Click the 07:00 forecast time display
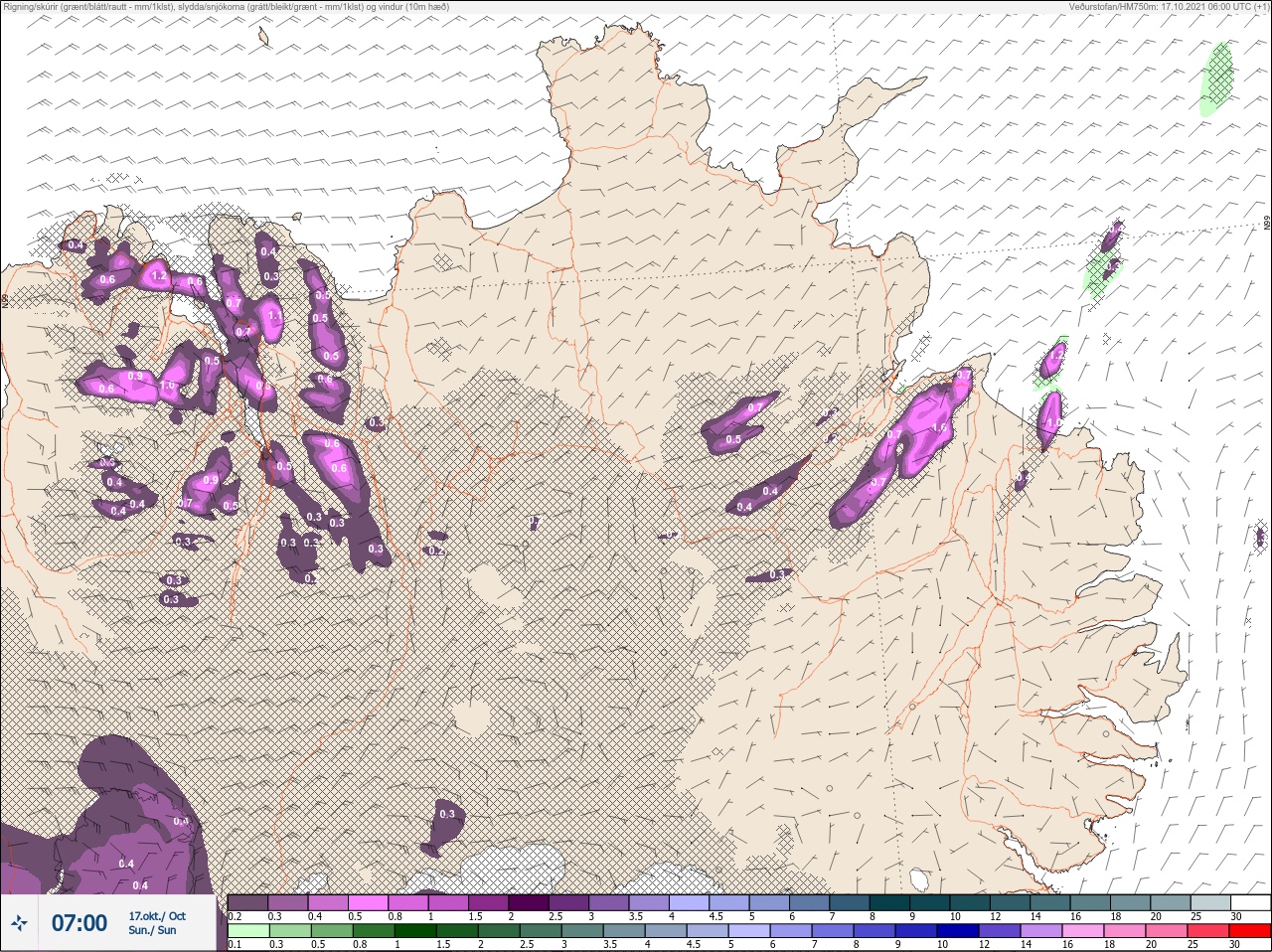Image resolution: width=1272 pixels, height=952 pixels. coord(79,923)
